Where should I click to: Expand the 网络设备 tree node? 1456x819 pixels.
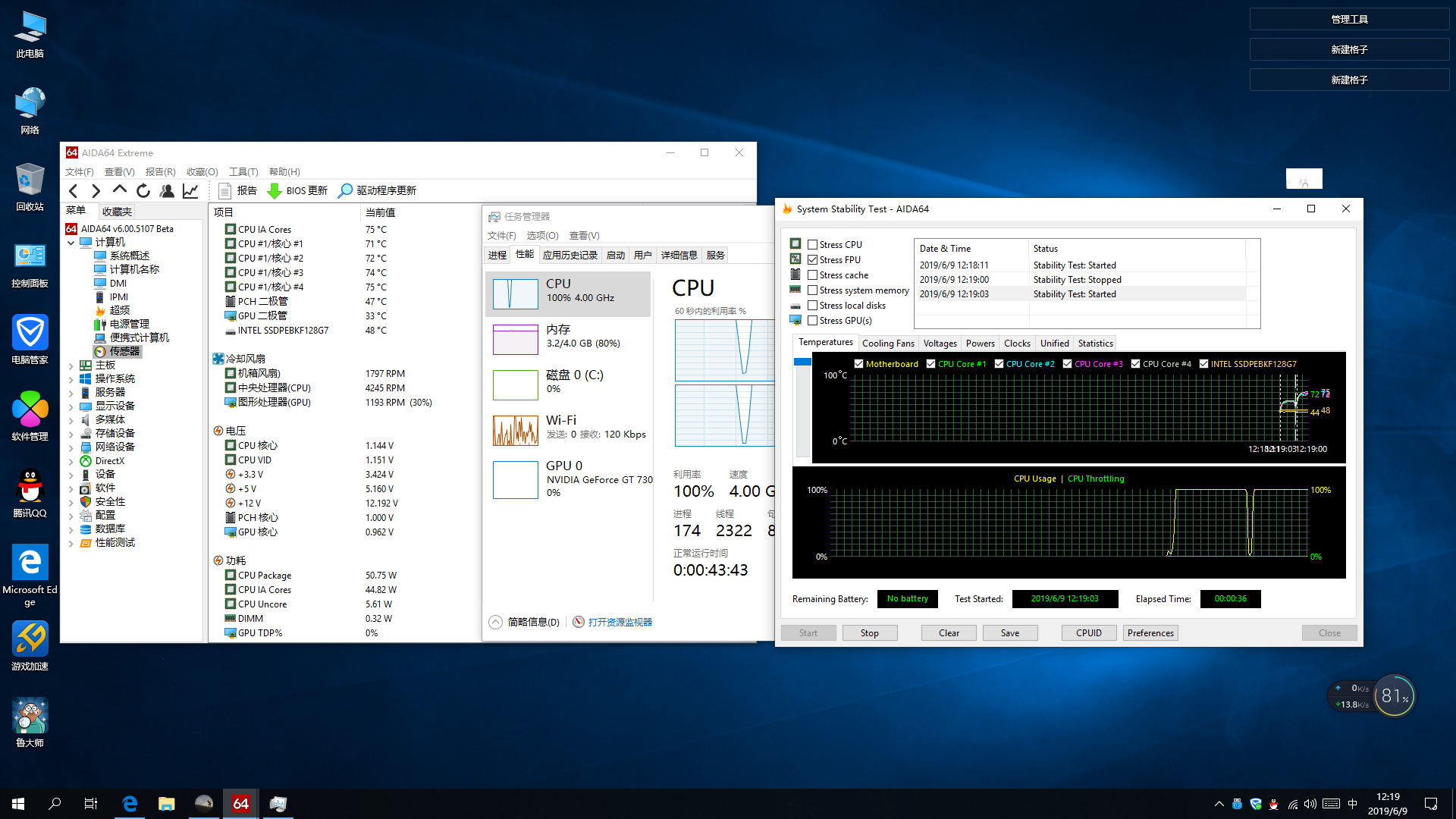click(x=71, y=447)
